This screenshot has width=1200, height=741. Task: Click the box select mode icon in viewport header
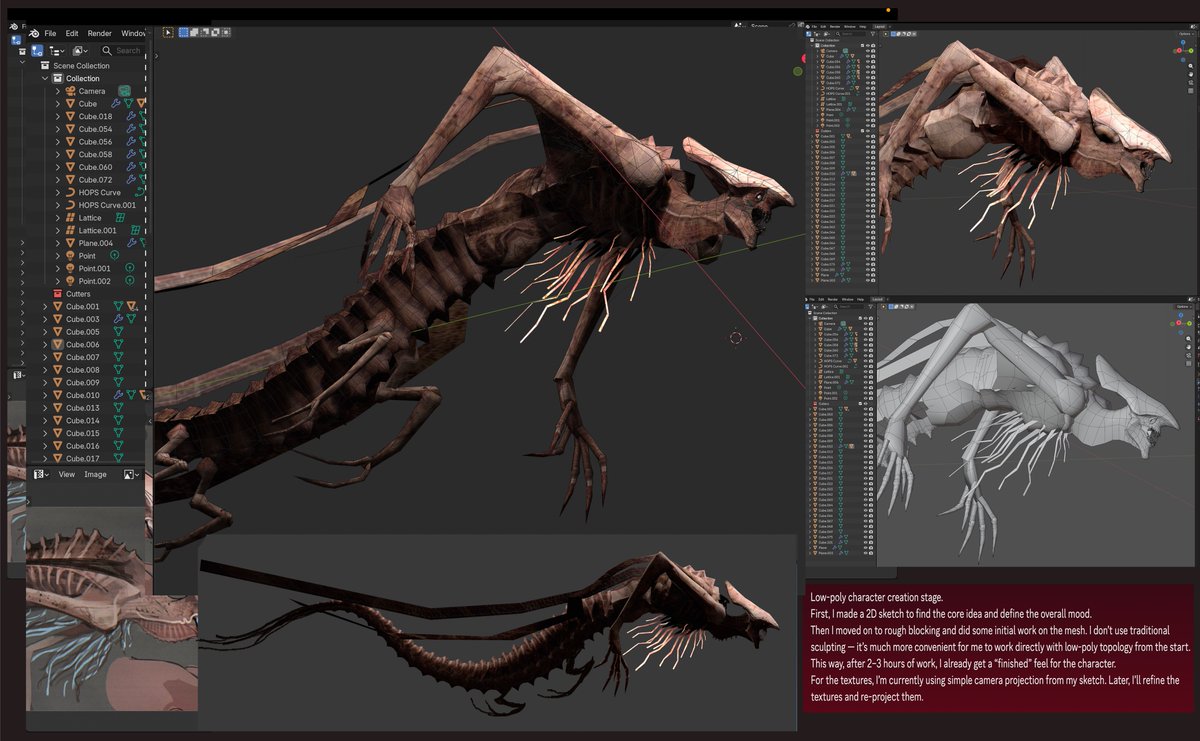[x=184, y=33]
